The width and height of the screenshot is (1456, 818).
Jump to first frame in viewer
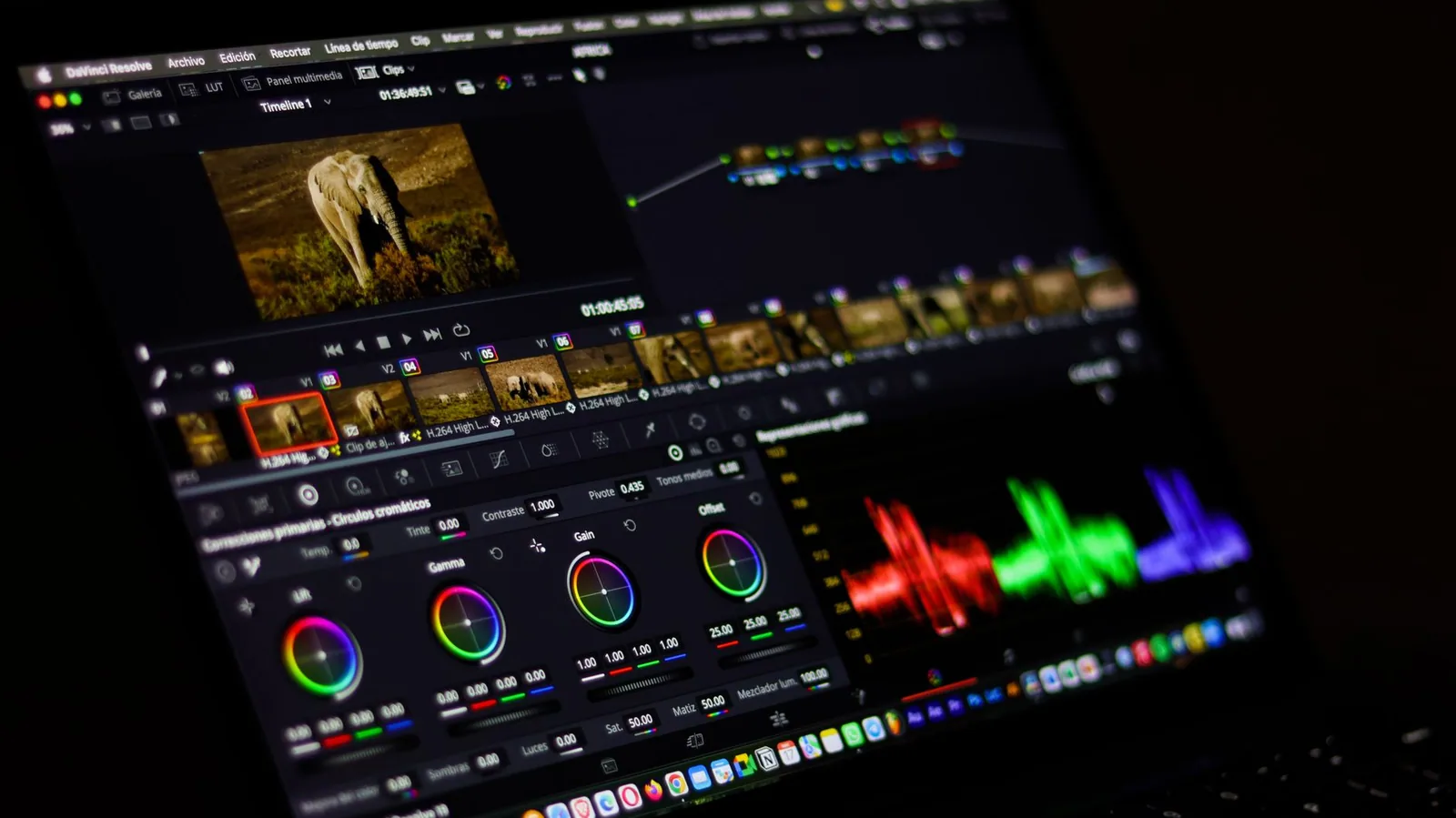coord(333,349)
